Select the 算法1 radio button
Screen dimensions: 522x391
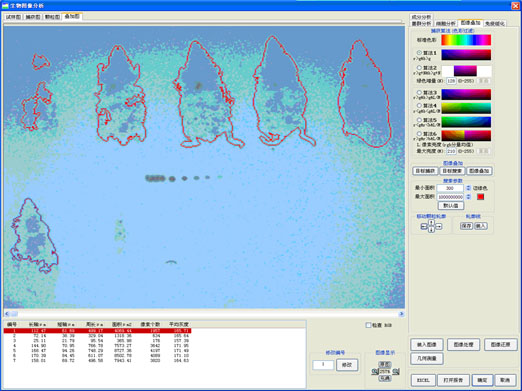(x=419, y=53)
